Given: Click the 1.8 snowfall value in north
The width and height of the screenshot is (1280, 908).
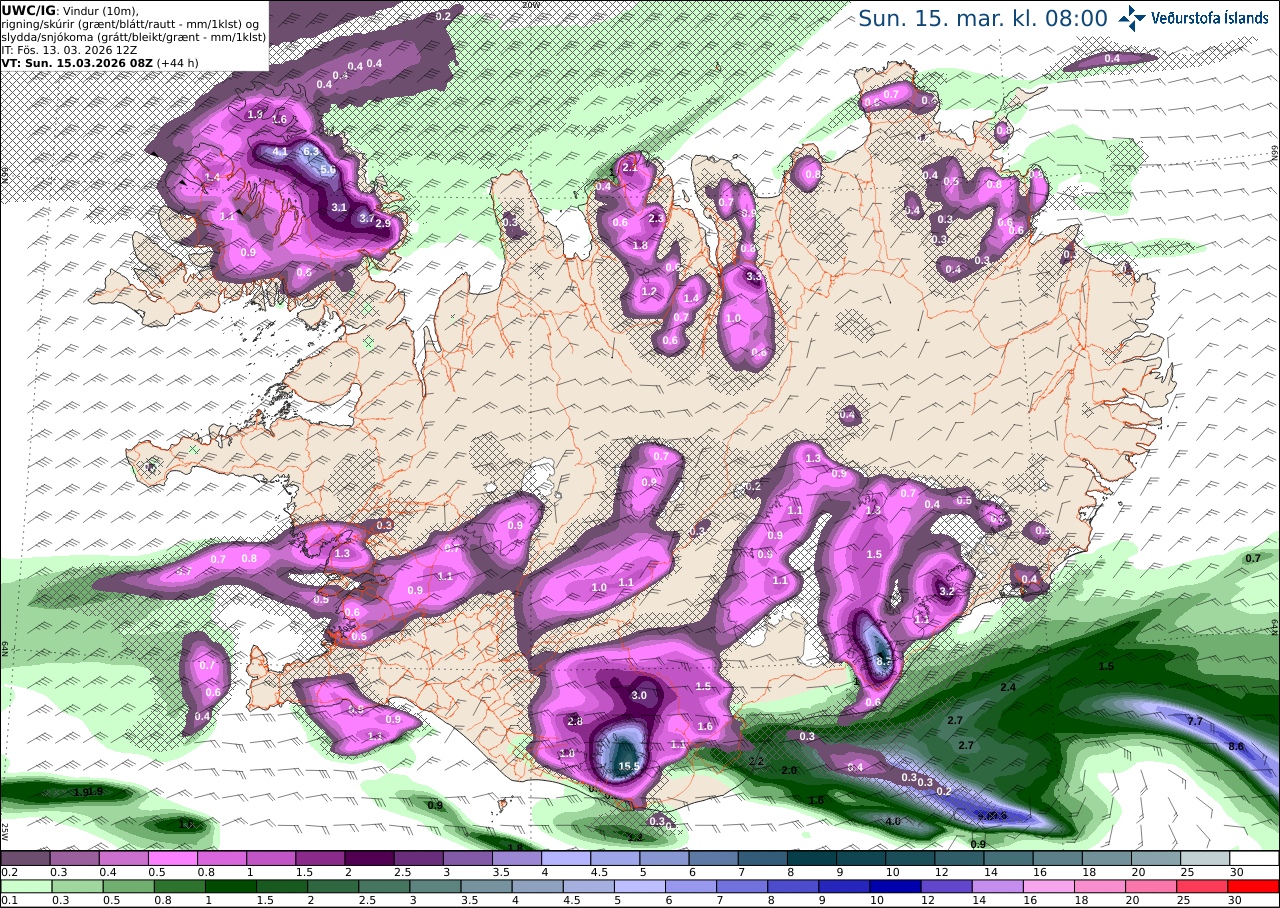Looking at the screenshot, I should pos(640,245).
